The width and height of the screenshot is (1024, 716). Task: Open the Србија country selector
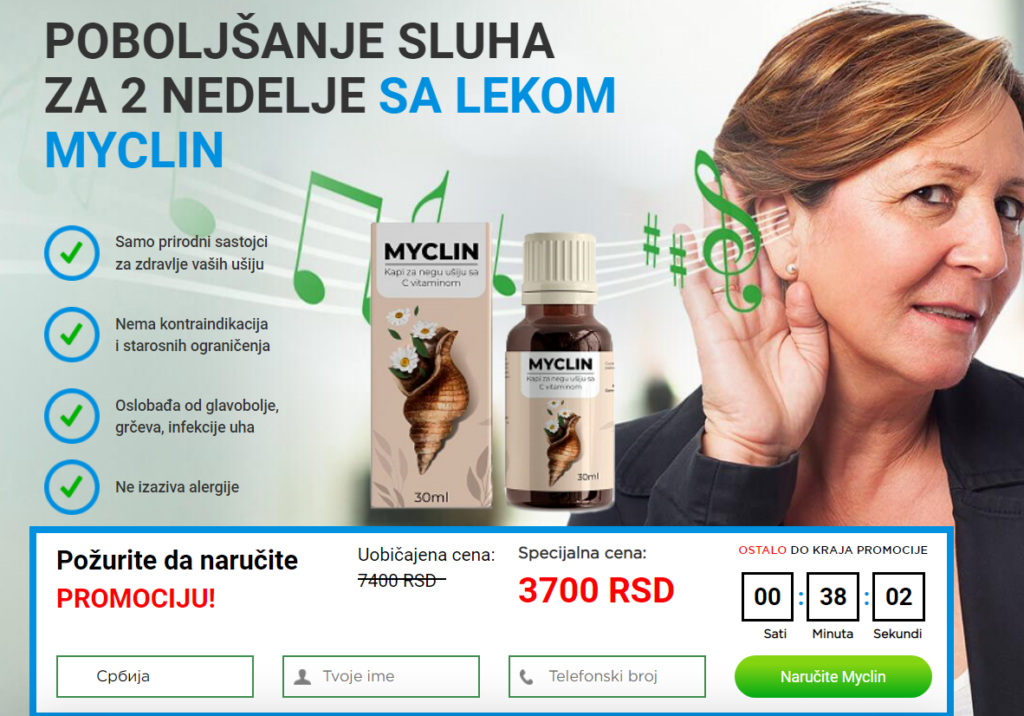point(155,676)
